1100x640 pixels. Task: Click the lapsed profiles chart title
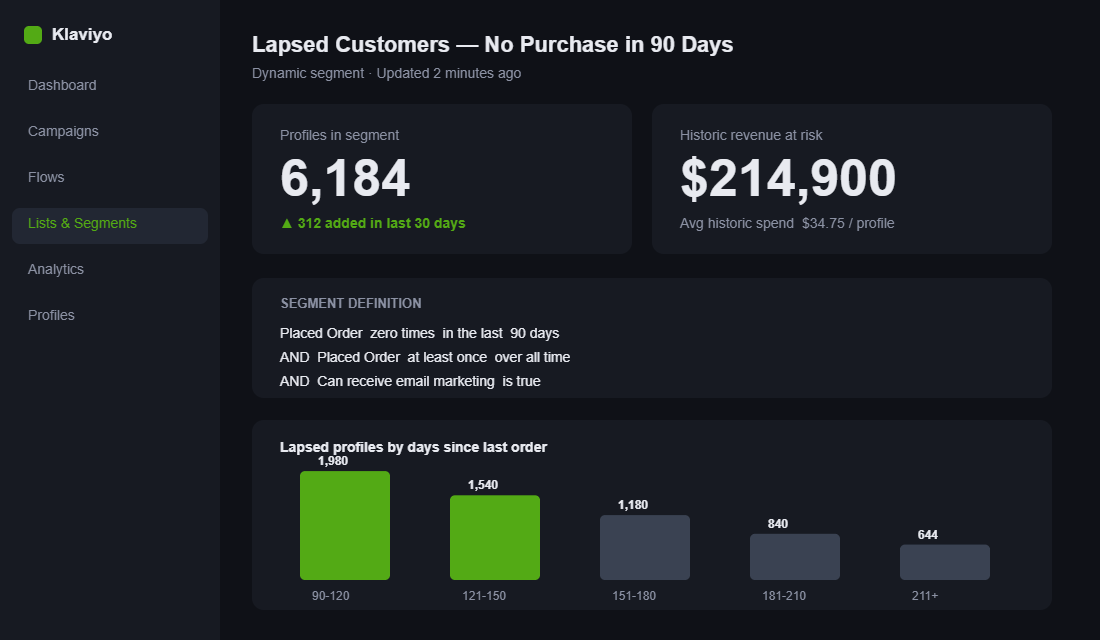pos(413,447)
